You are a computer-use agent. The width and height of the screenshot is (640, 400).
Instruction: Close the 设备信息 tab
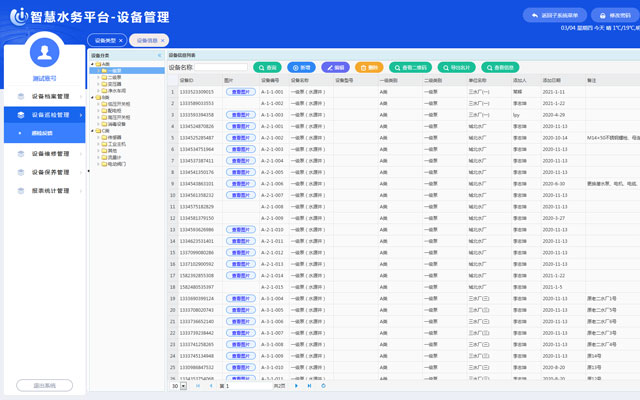click(x=164, y=41)
